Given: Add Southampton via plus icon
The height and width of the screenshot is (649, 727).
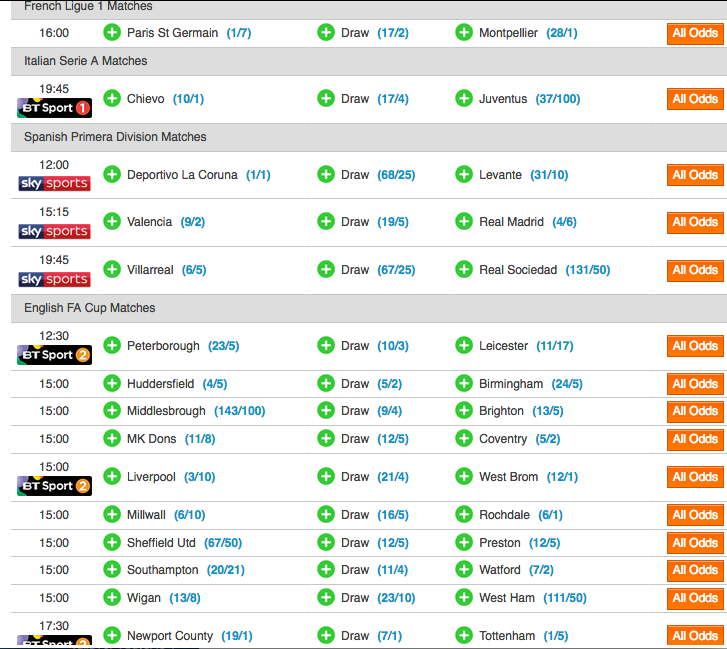Looking at the screenshot, I should [x=112, y=569].
